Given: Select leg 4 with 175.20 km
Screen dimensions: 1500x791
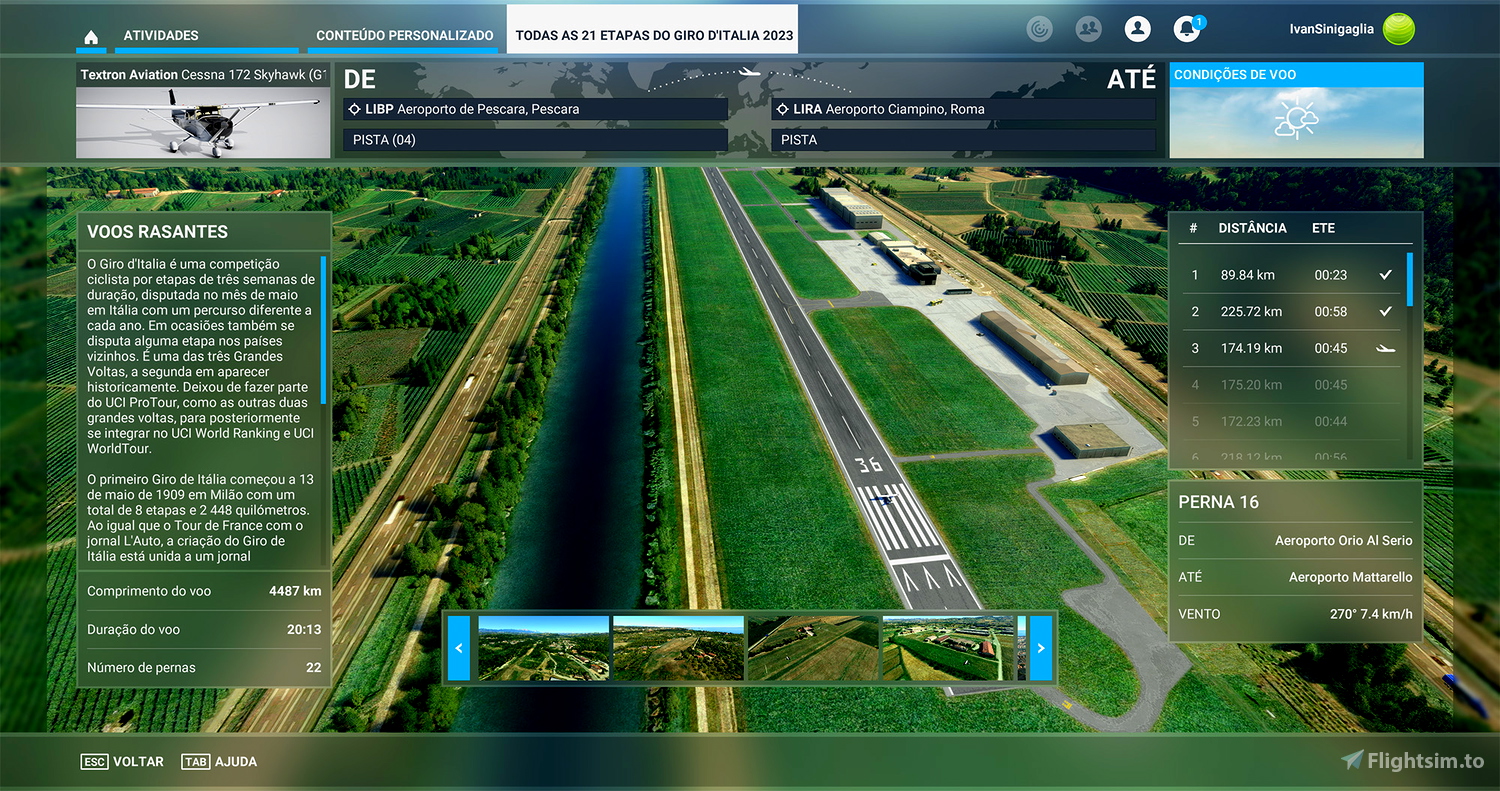Looking at the screenshot, I should click(x=1293, y=385).
